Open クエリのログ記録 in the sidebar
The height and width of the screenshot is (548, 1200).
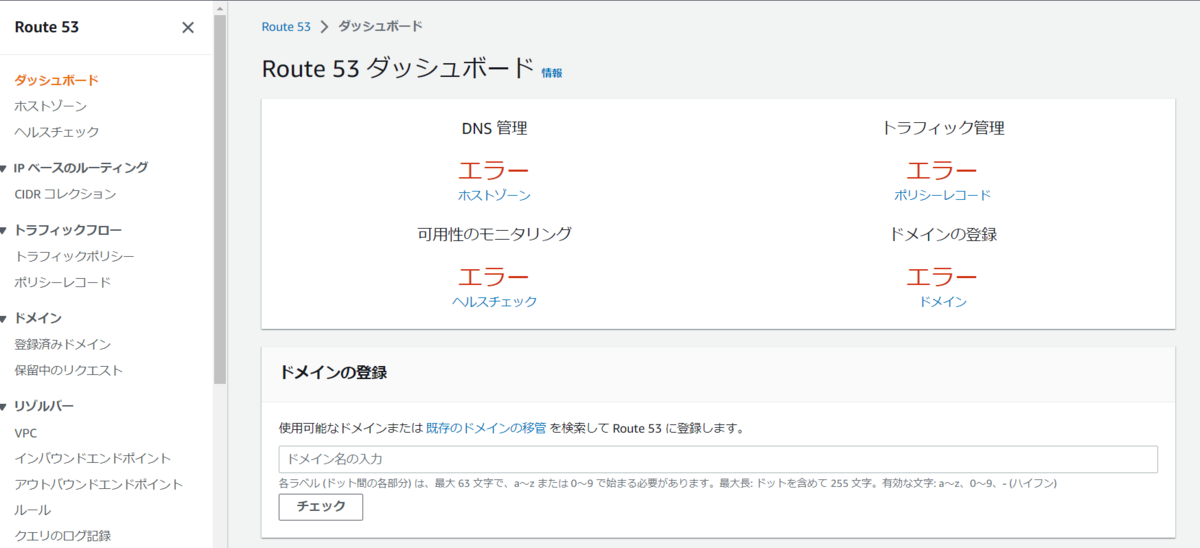[x=62, y=536]
